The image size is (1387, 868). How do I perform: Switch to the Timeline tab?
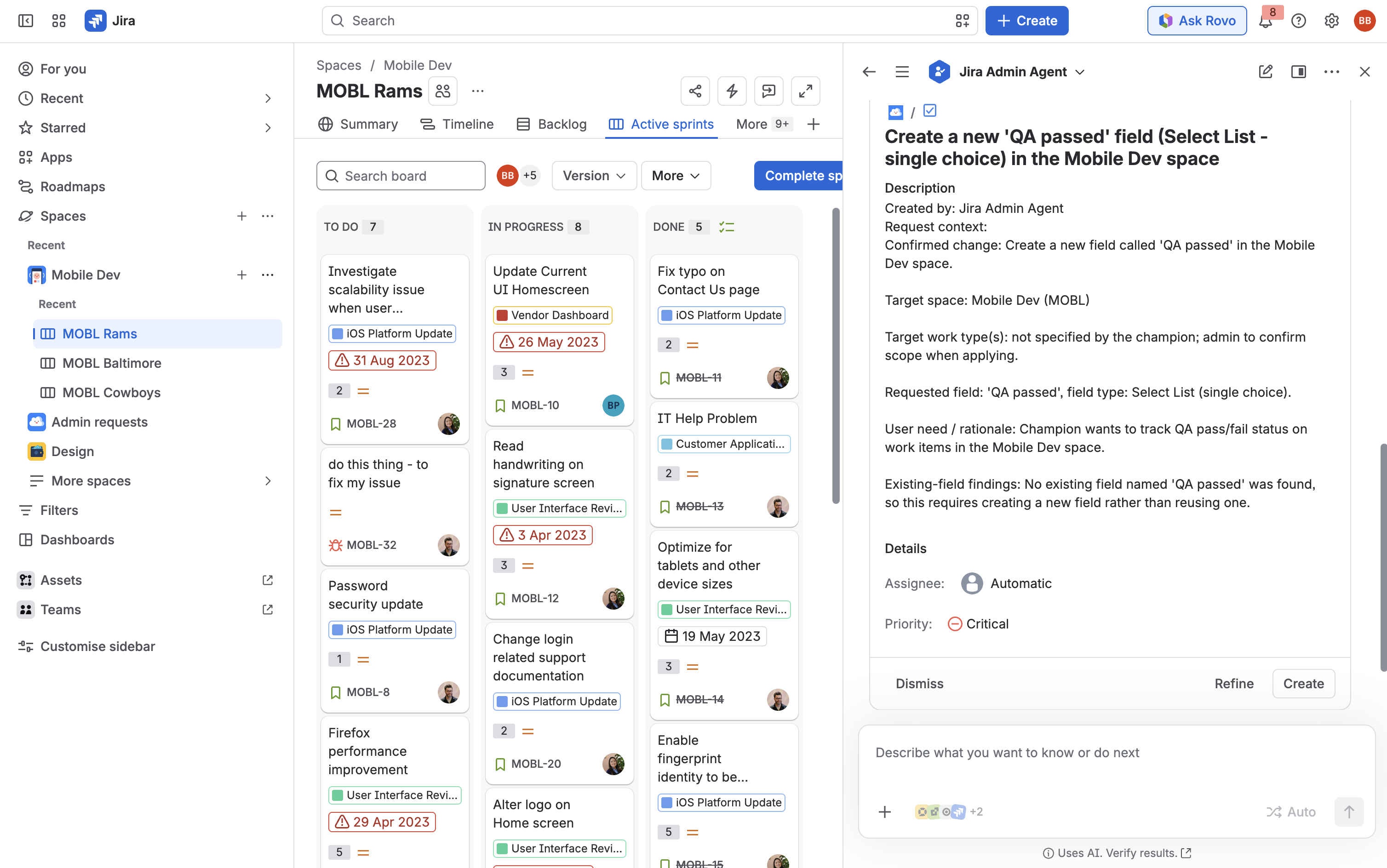(457, 124)
